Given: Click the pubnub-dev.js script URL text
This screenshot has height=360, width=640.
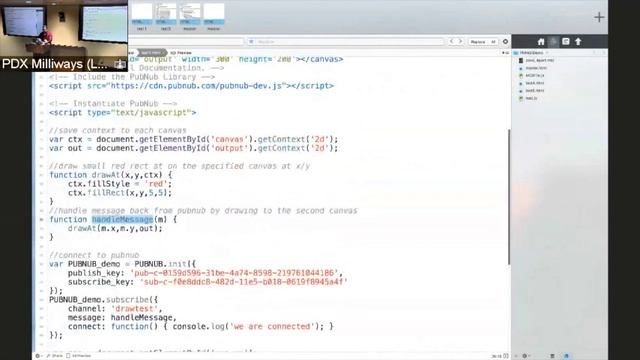Looking at the screenshot, I should coord(196,86).
